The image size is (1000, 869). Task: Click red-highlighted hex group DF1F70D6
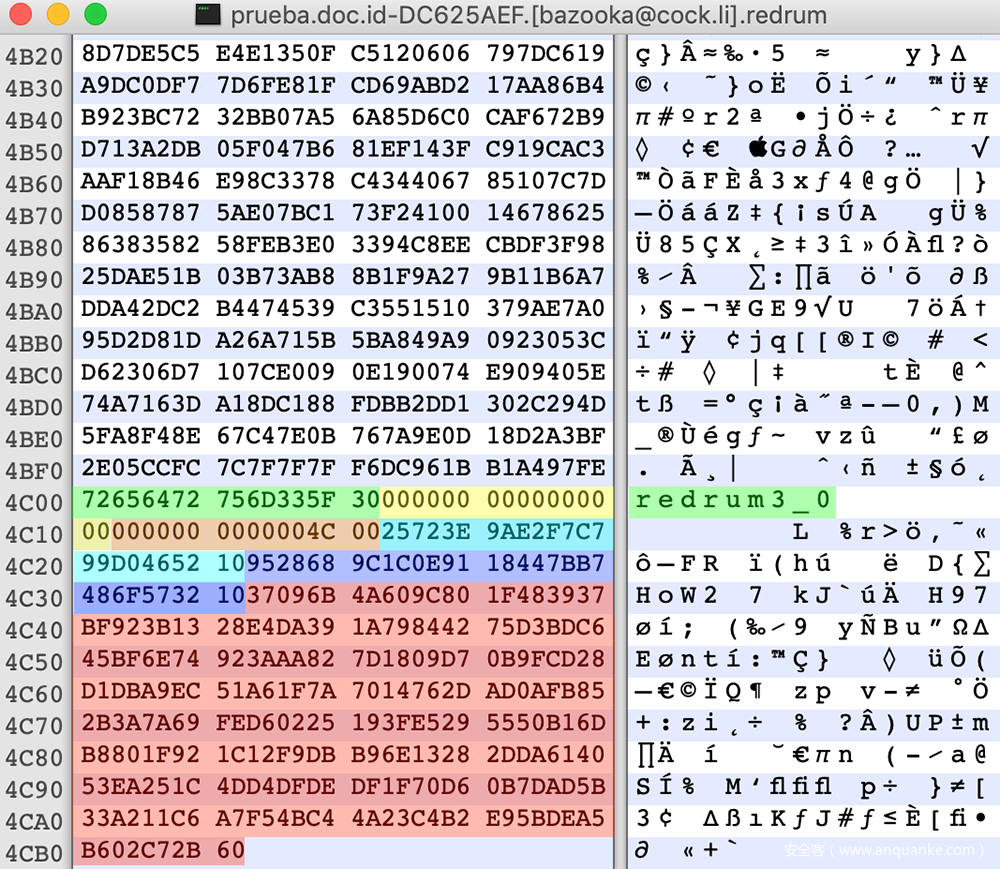point(410,787)
